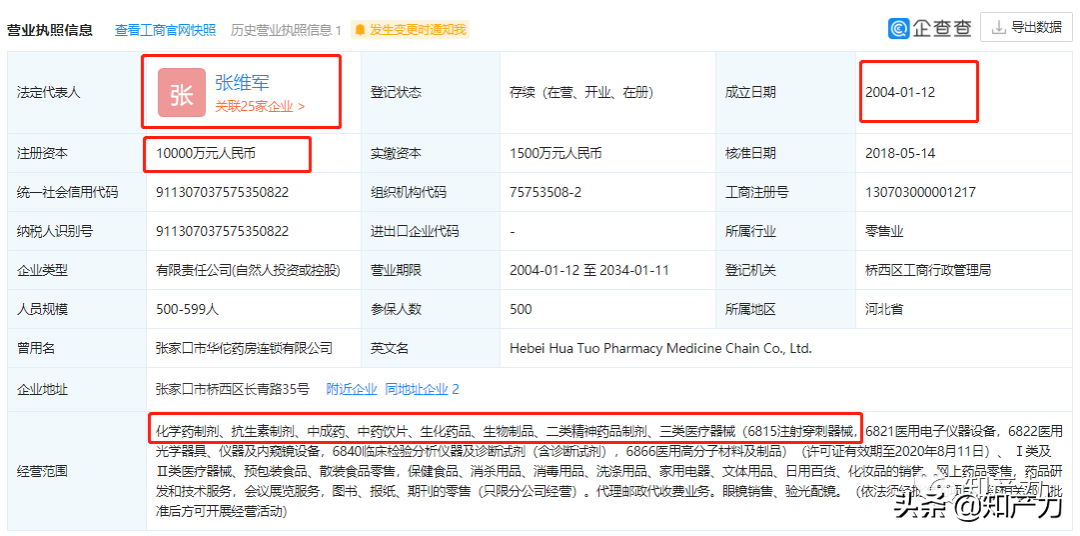Click the 企查查 logo icon
The height and width of the screenshot is (536, 1080).
pyautogui.click(x=899, y=28)
